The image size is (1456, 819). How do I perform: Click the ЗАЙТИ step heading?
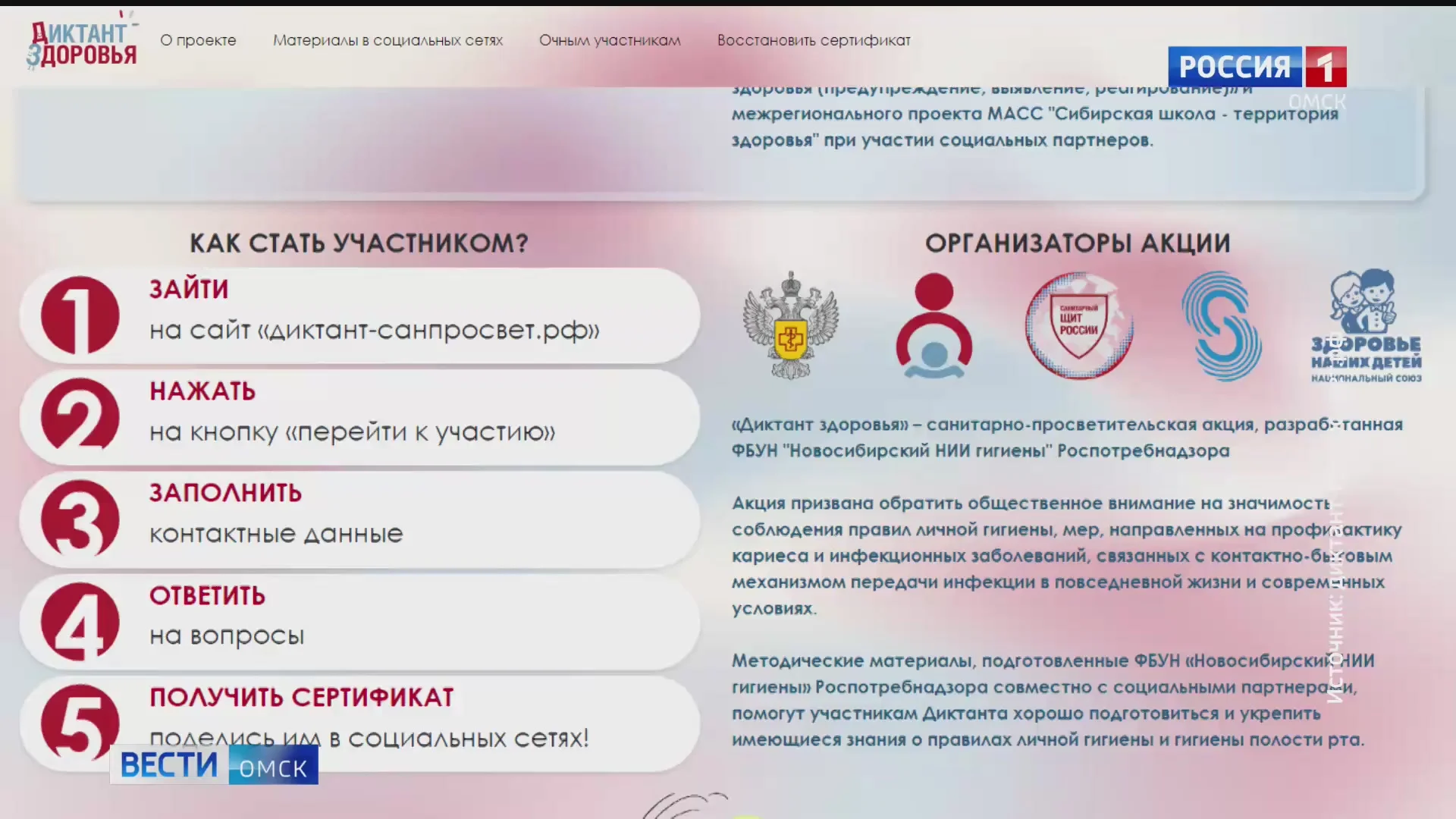pos(189,289)
